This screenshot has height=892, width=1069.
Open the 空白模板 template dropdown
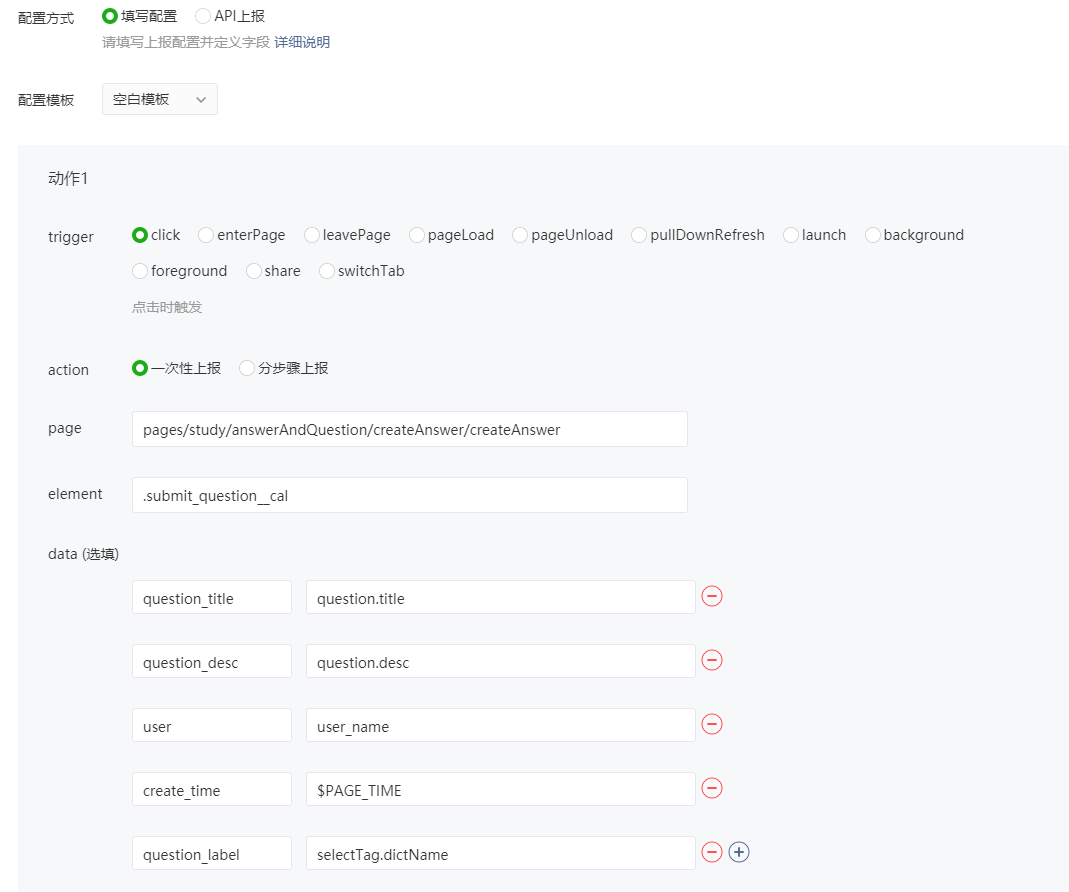(x=160, y=100)
